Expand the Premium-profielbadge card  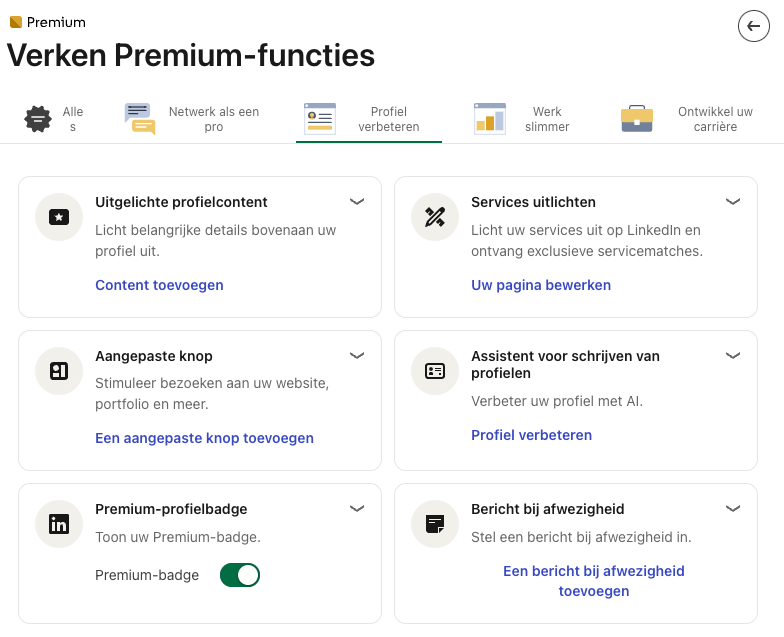[x=357, y=508]
